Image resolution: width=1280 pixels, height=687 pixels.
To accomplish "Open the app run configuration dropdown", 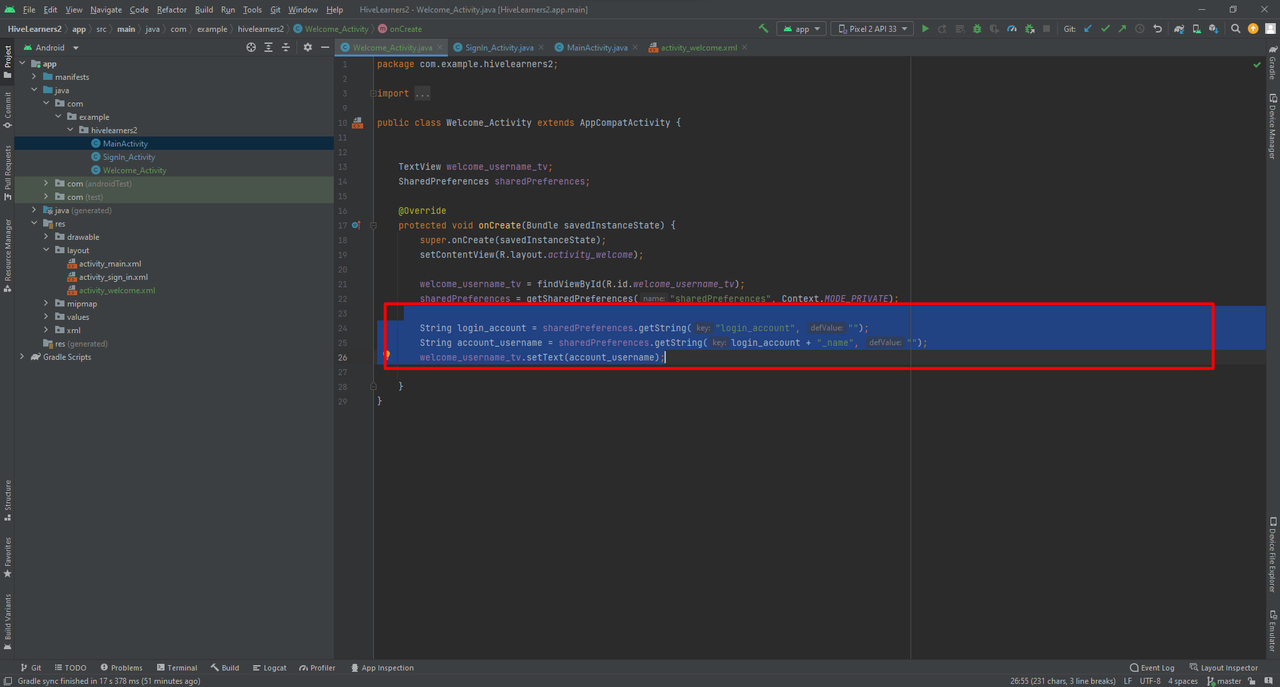I will coord(802,29).
